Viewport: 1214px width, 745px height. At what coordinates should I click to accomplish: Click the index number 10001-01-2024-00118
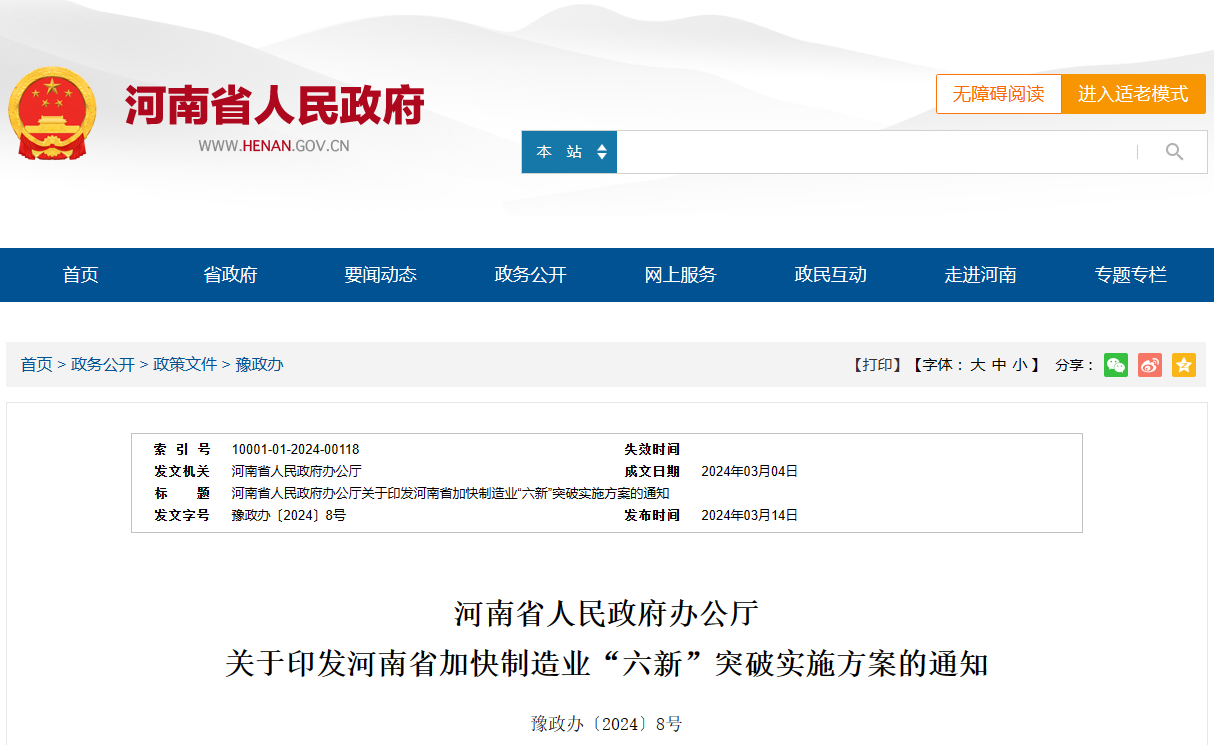[295, 450]
